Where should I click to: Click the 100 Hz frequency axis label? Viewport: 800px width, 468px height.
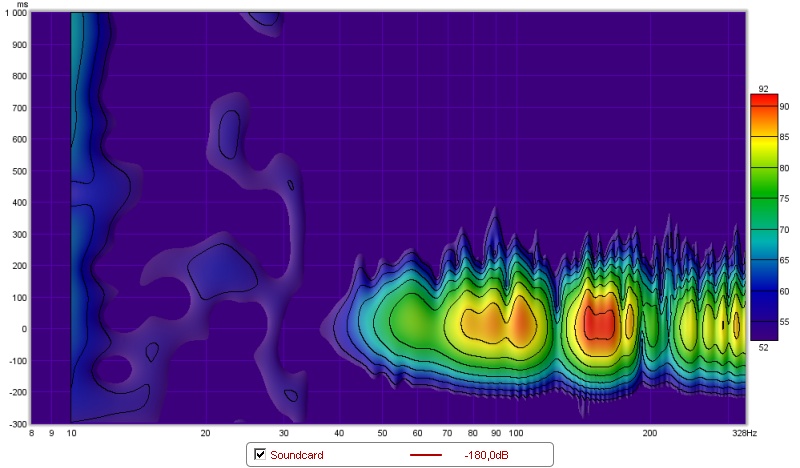tap(516, 433)
